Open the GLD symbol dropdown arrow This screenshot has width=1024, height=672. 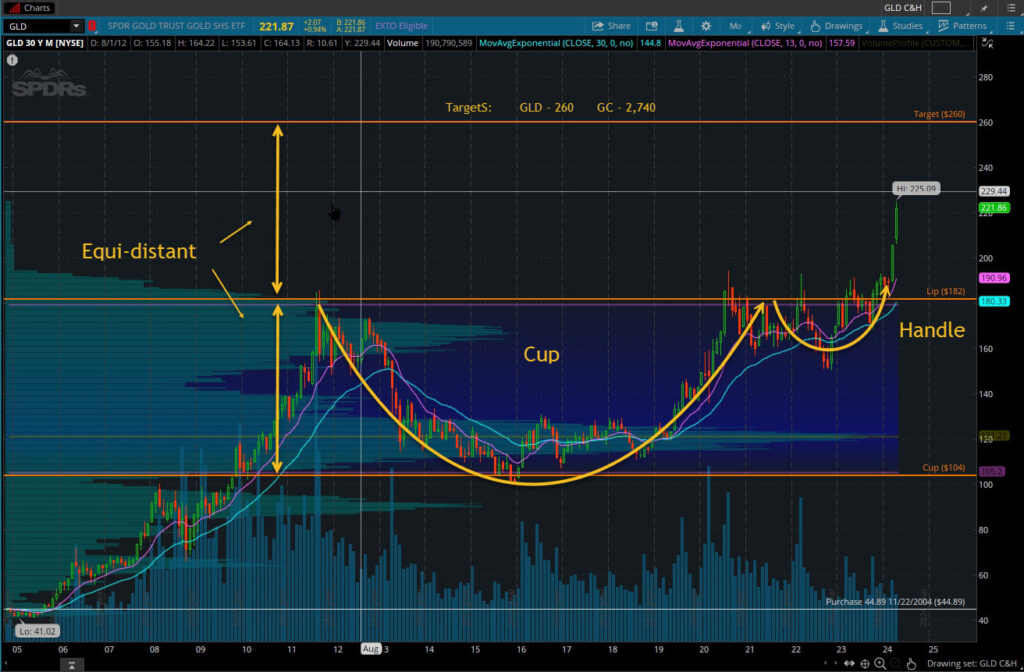(x=77, y=25)
